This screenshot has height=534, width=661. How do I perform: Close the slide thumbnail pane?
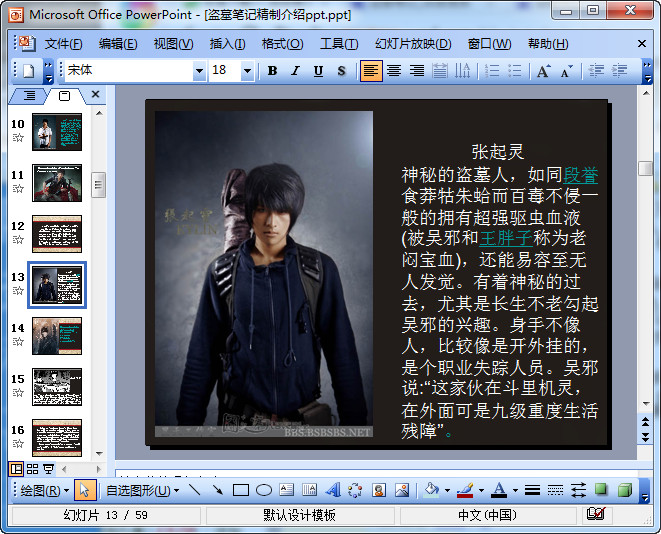[x=96, y=94]
